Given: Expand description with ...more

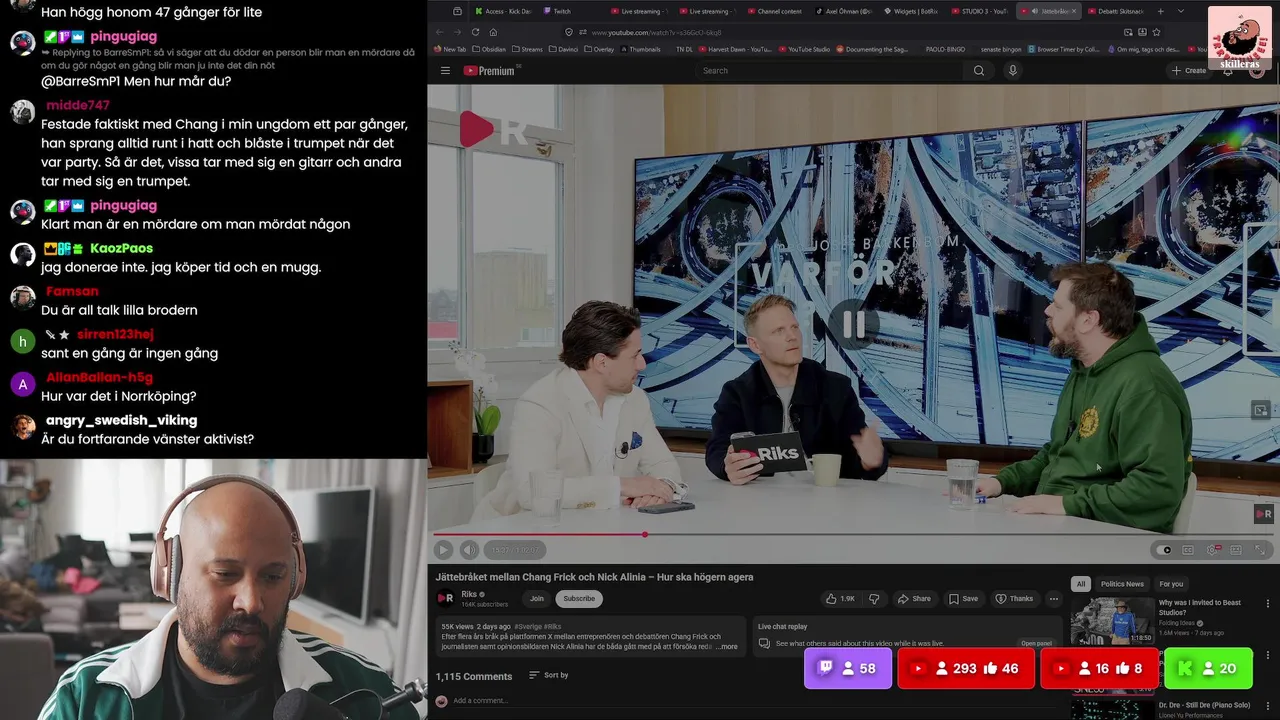Looking at the screenshot, I should tap(727, 647).
